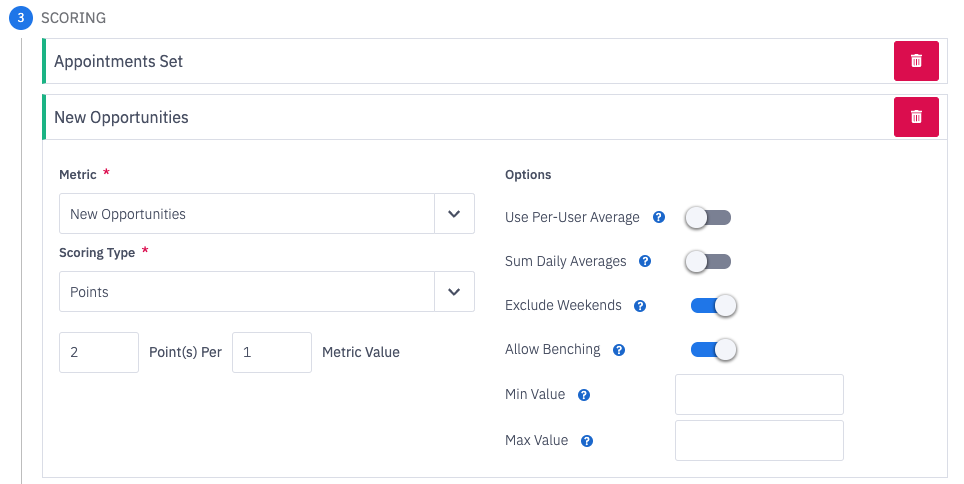Open Sum Daily Averages help tooltip

coord(645,261)
